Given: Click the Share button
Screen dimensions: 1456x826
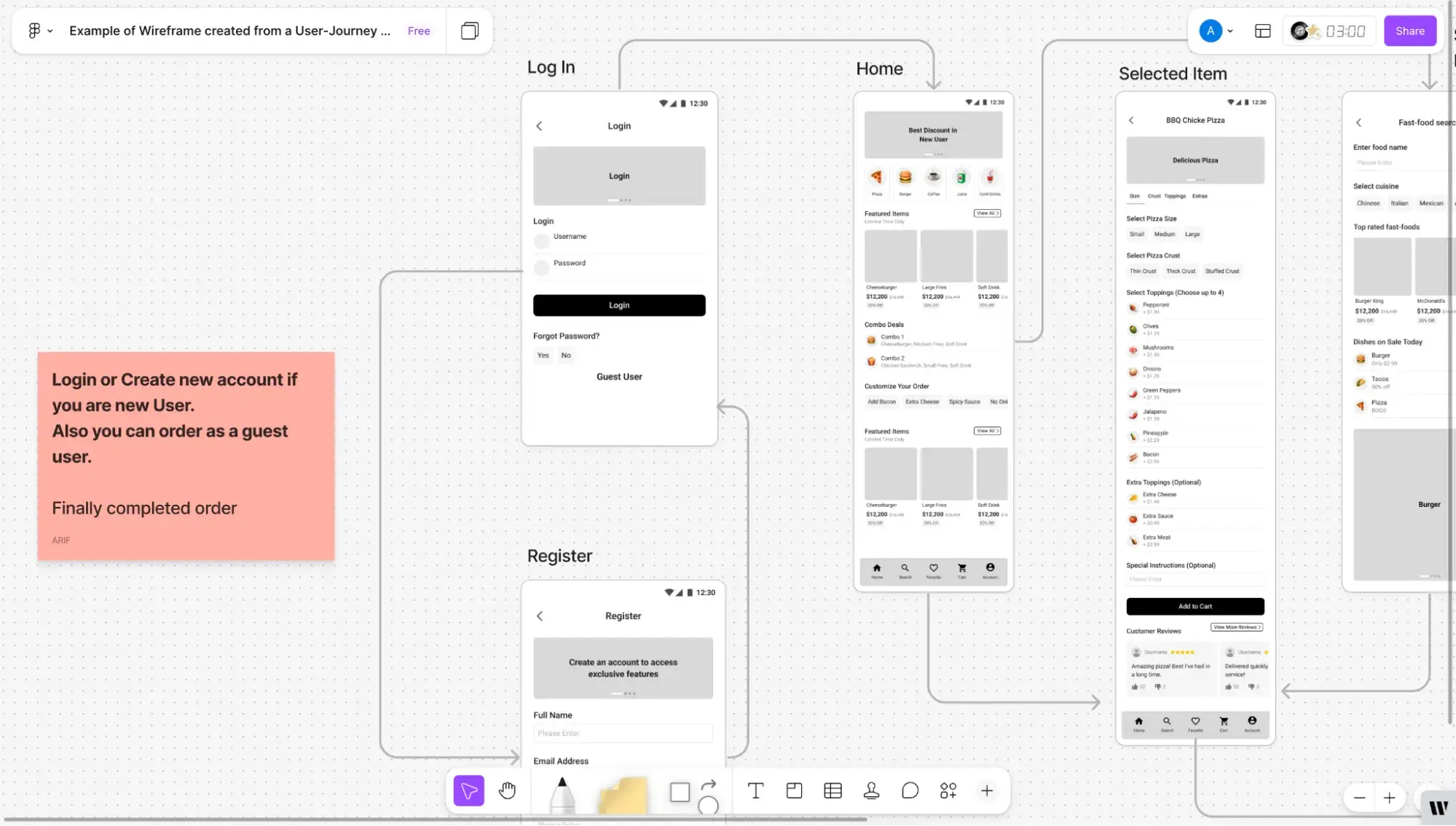Looking at the screenshot, I should click(x=1409, y=31).
